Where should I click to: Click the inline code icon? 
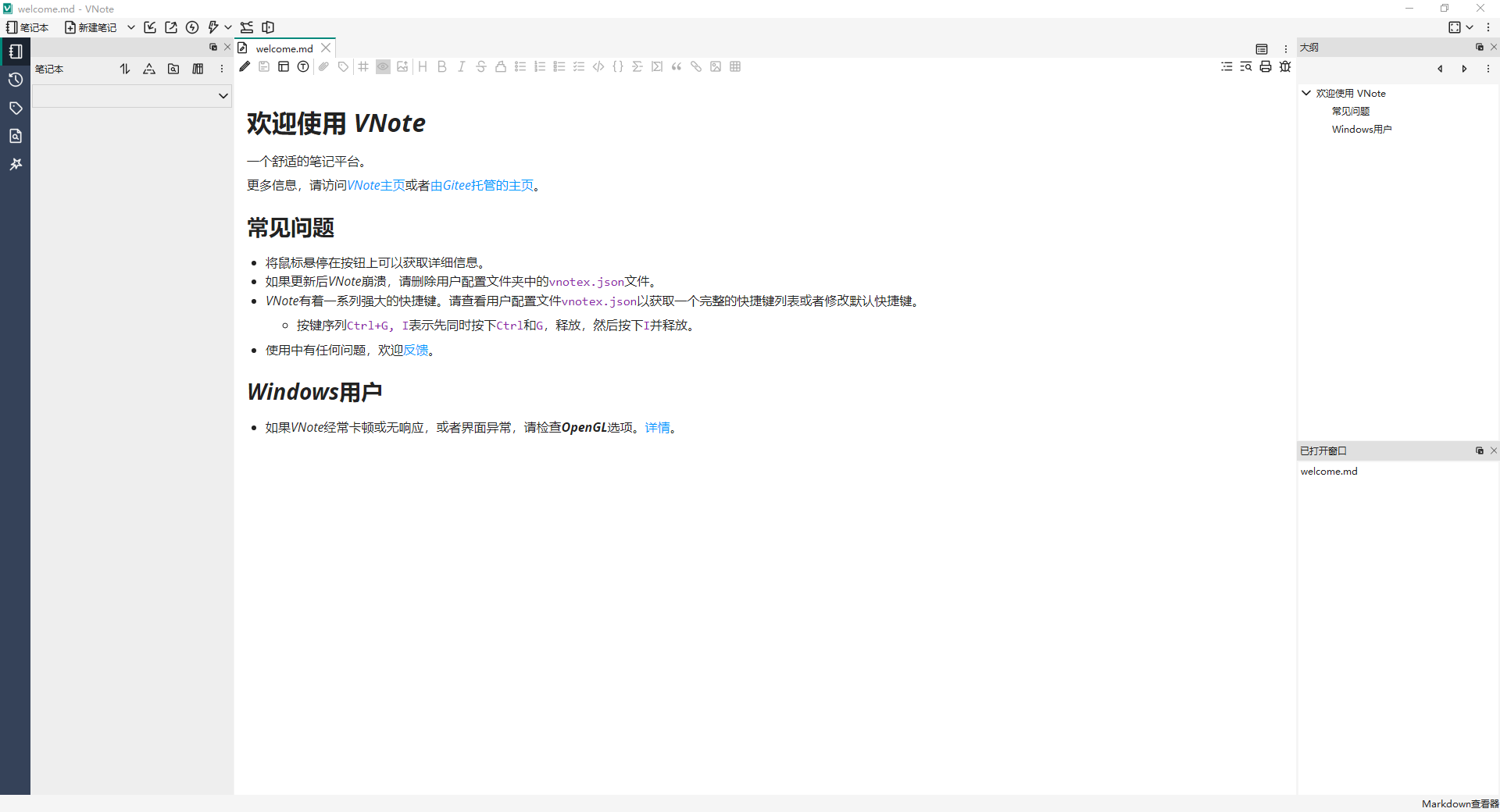click(x=598, y=67)
